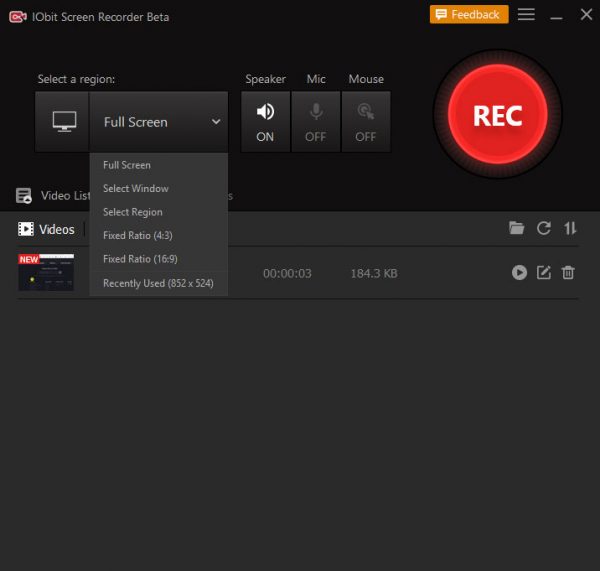This screenshot has width=600, height=571.
Task: Delete the recorded video
Action: pyautogui.click(x=568, y=272)
